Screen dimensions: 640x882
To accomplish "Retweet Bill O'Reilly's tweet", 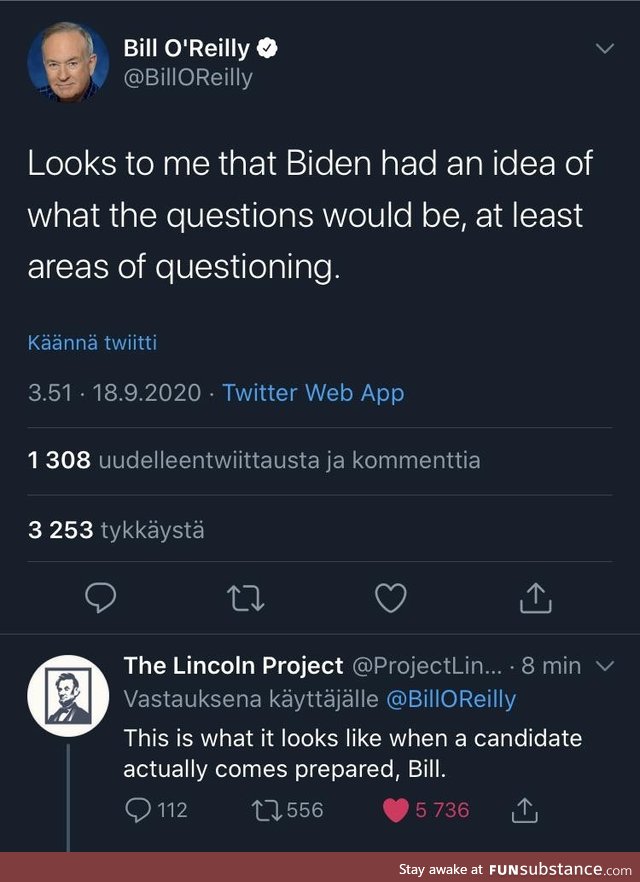I will click(247, 597).
